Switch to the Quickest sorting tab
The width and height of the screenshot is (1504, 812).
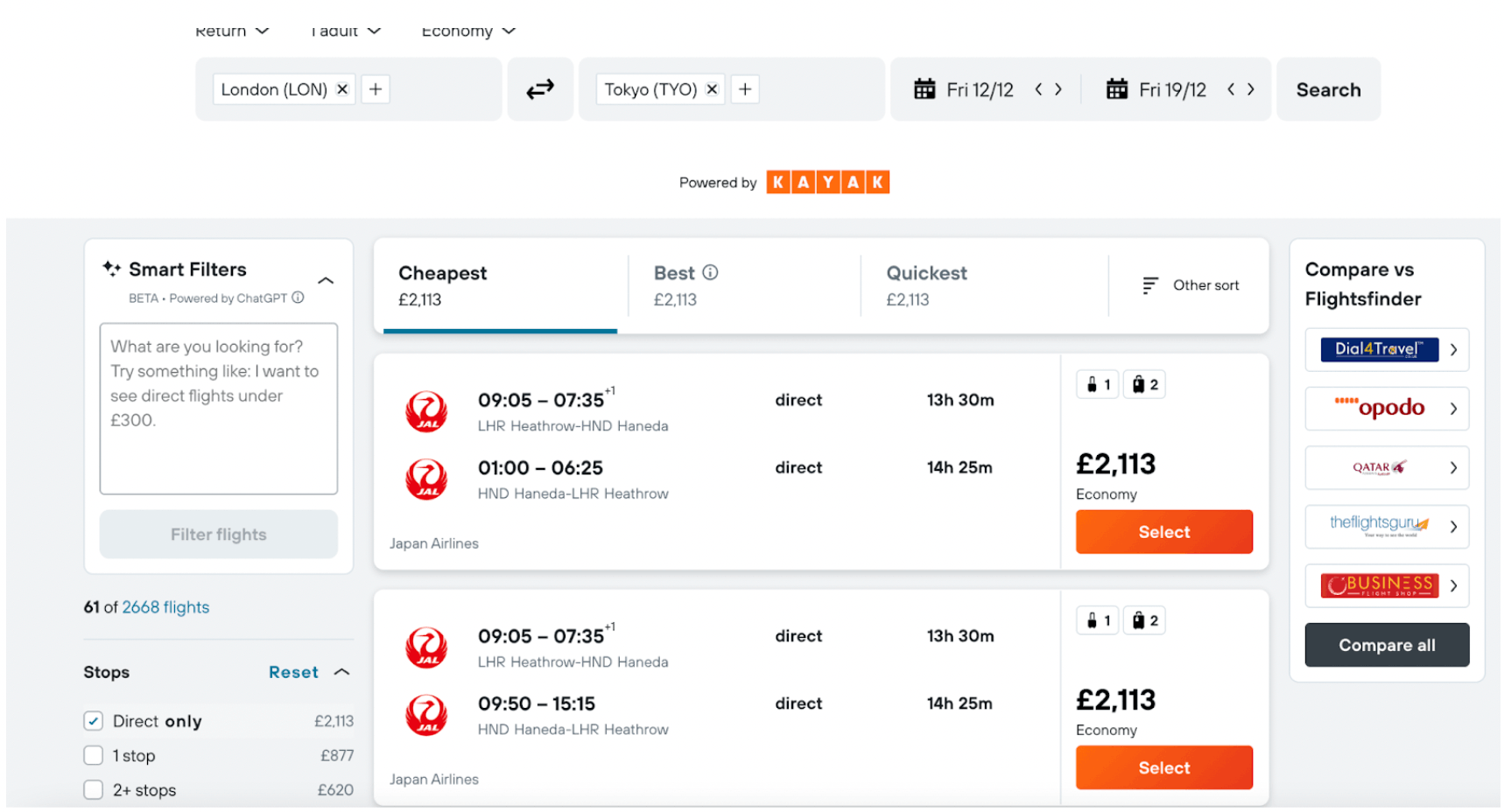[x=926, y=284]
